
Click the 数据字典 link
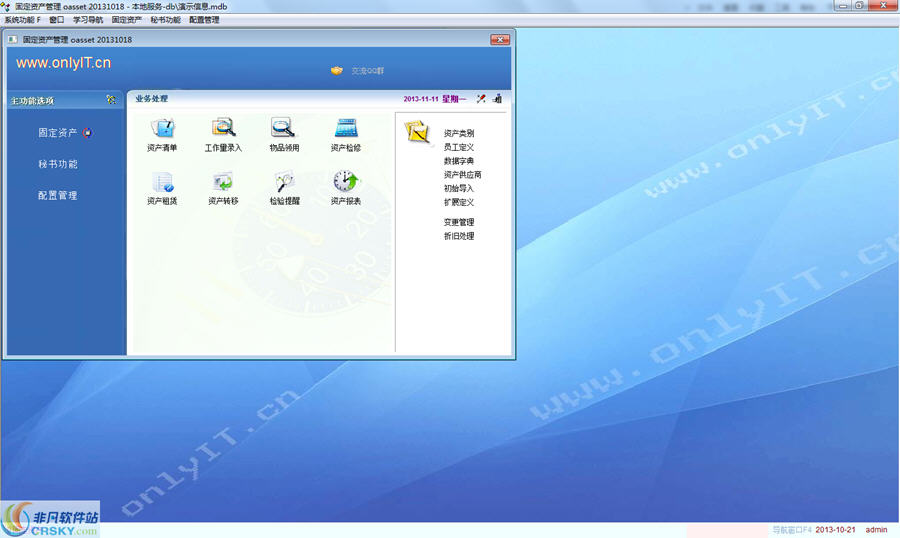coord(459,161)
